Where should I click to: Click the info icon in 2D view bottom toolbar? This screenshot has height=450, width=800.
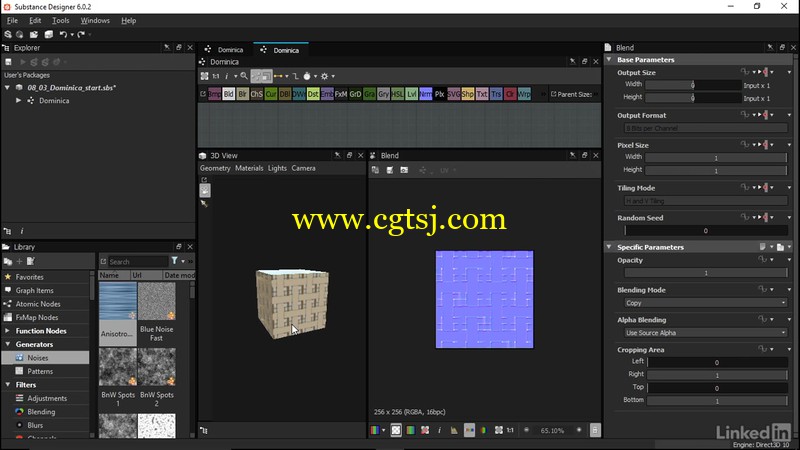click(439, 430)
